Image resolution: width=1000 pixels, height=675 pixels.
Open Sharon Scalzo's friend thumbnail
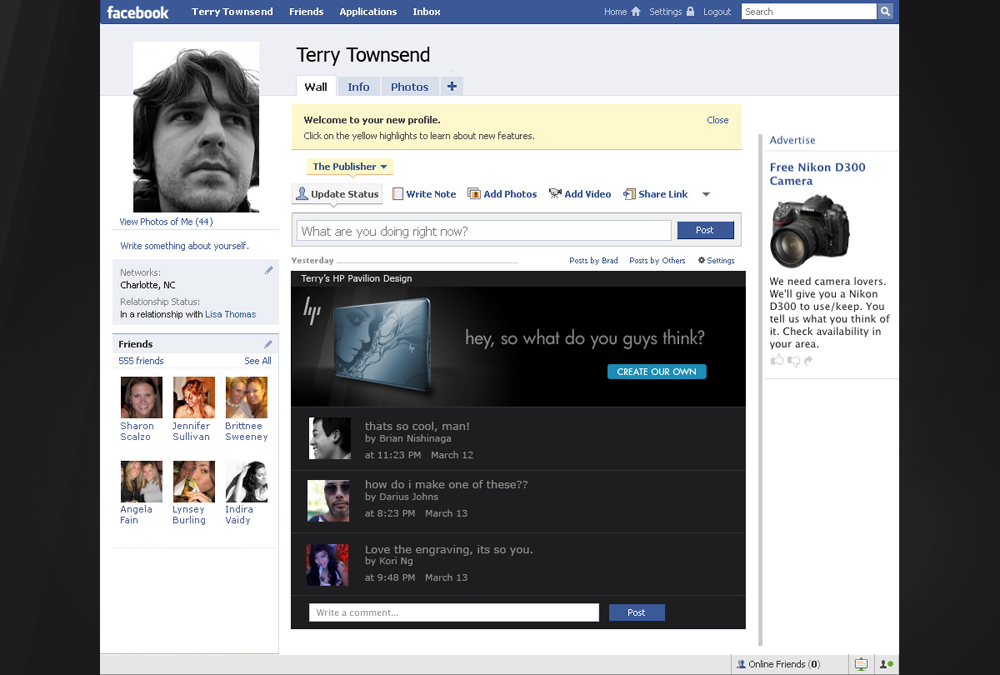click(142, 397)
